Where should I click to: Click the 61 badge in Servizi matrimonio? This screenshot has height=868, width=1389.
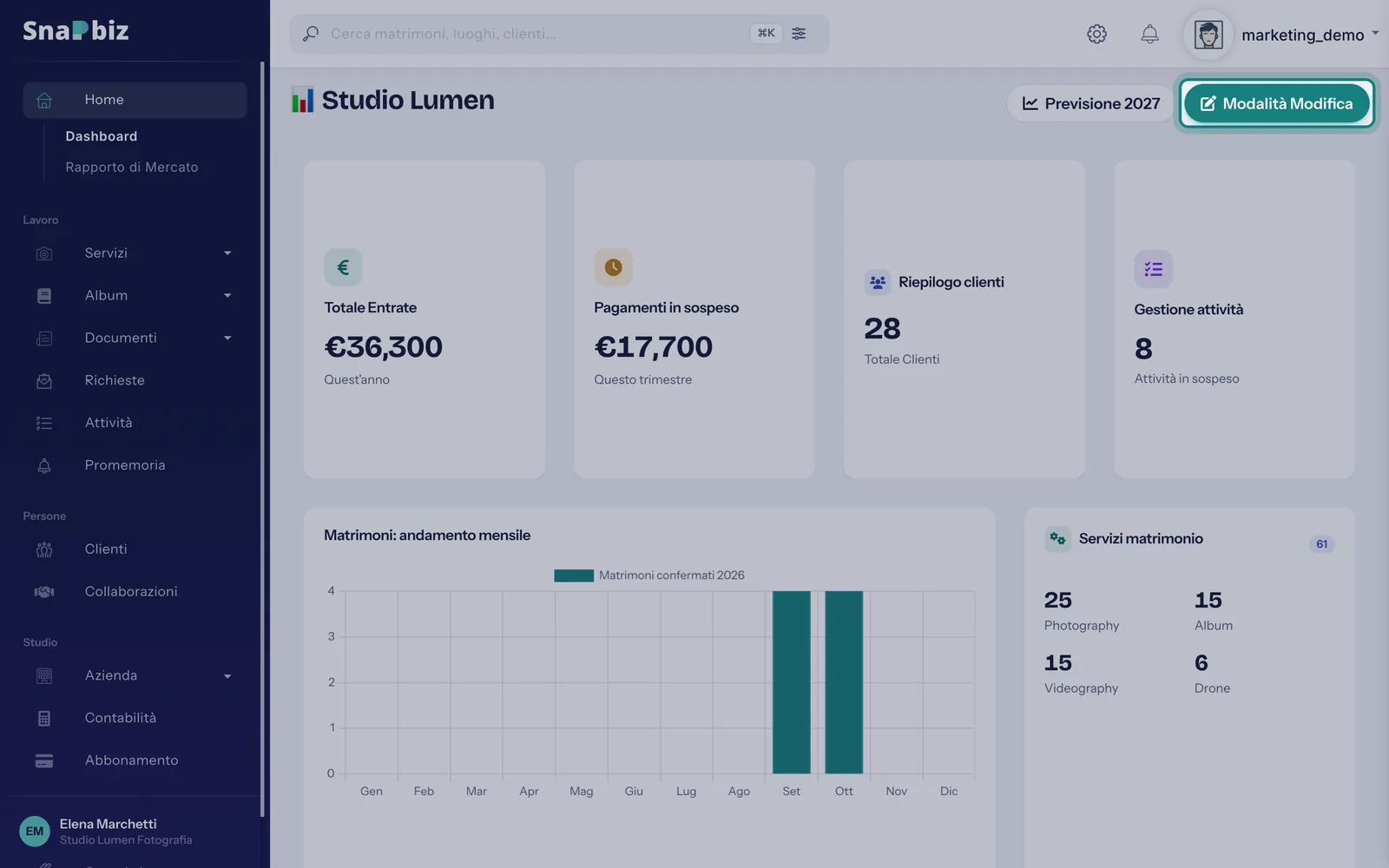point(1321,544)
